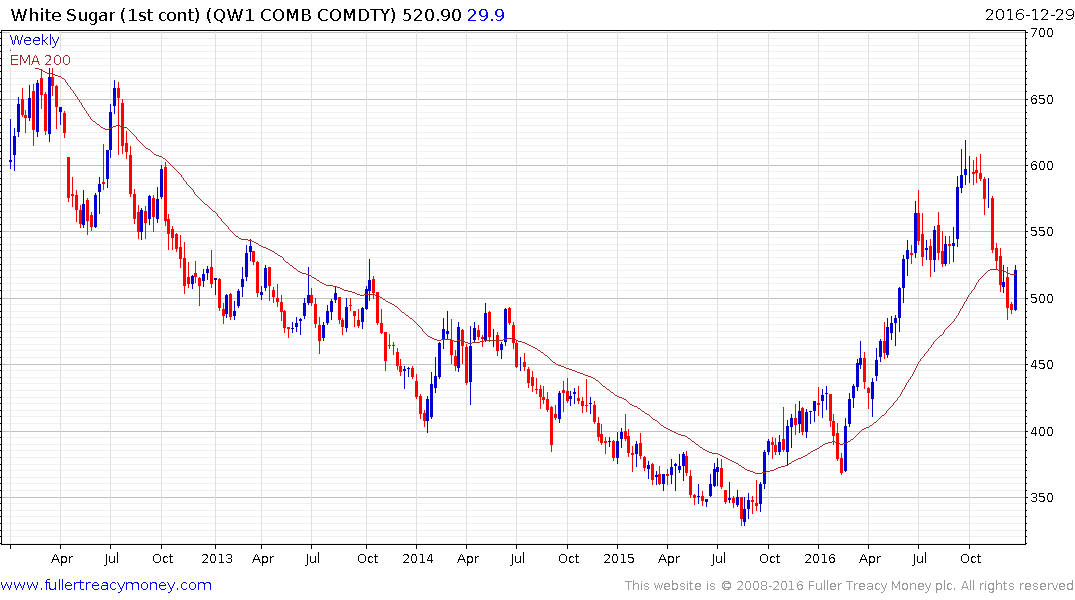Viewport: 1075px width, 600px height.
Task: Click the 2013 year label on time axis
Action: click(217, 559)
